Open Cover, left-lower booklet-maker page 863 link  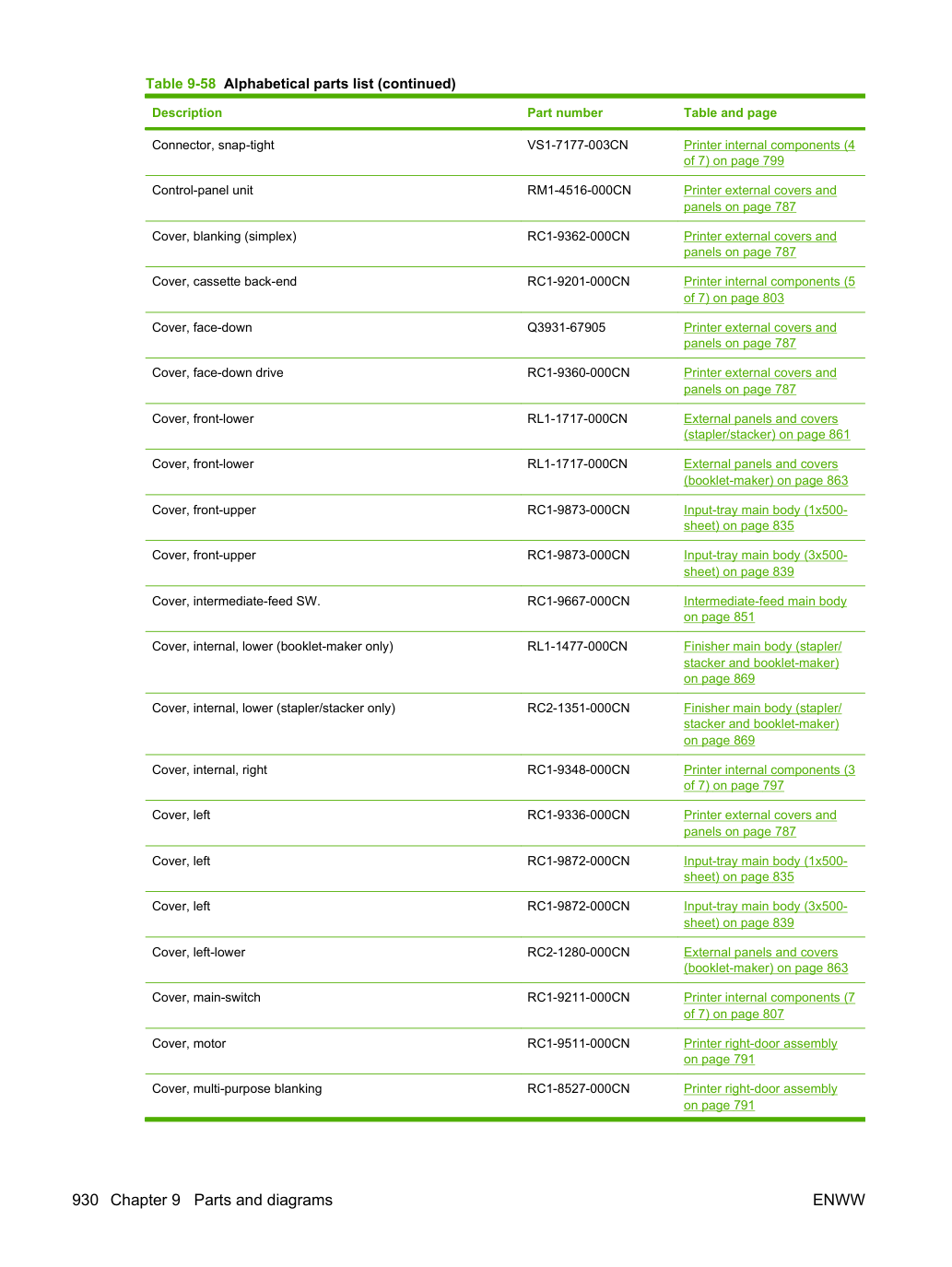point(765,960)
